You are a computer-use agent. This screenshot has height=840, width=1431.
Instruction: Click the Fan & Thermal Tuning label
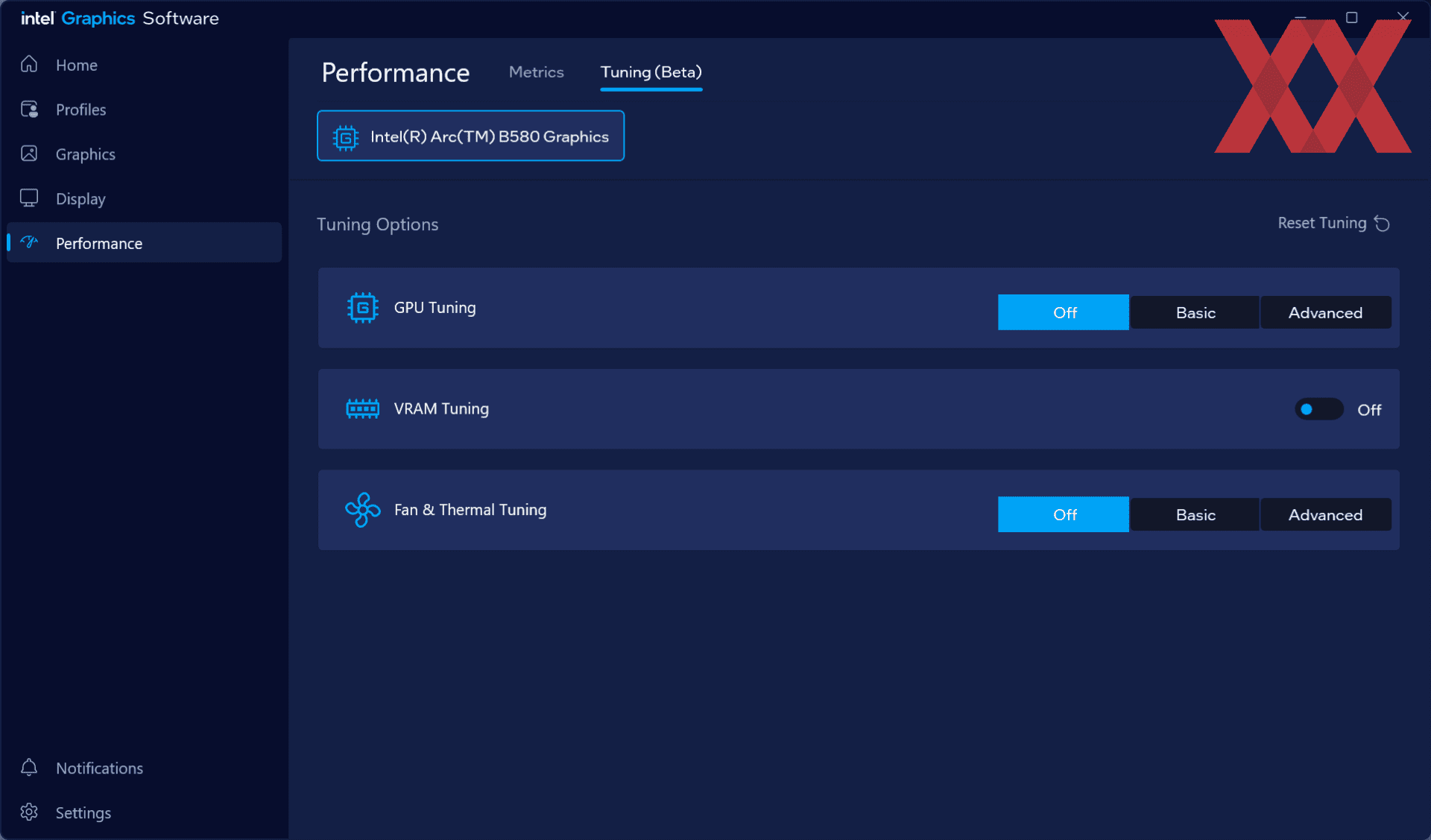click(x=470, y=510)
